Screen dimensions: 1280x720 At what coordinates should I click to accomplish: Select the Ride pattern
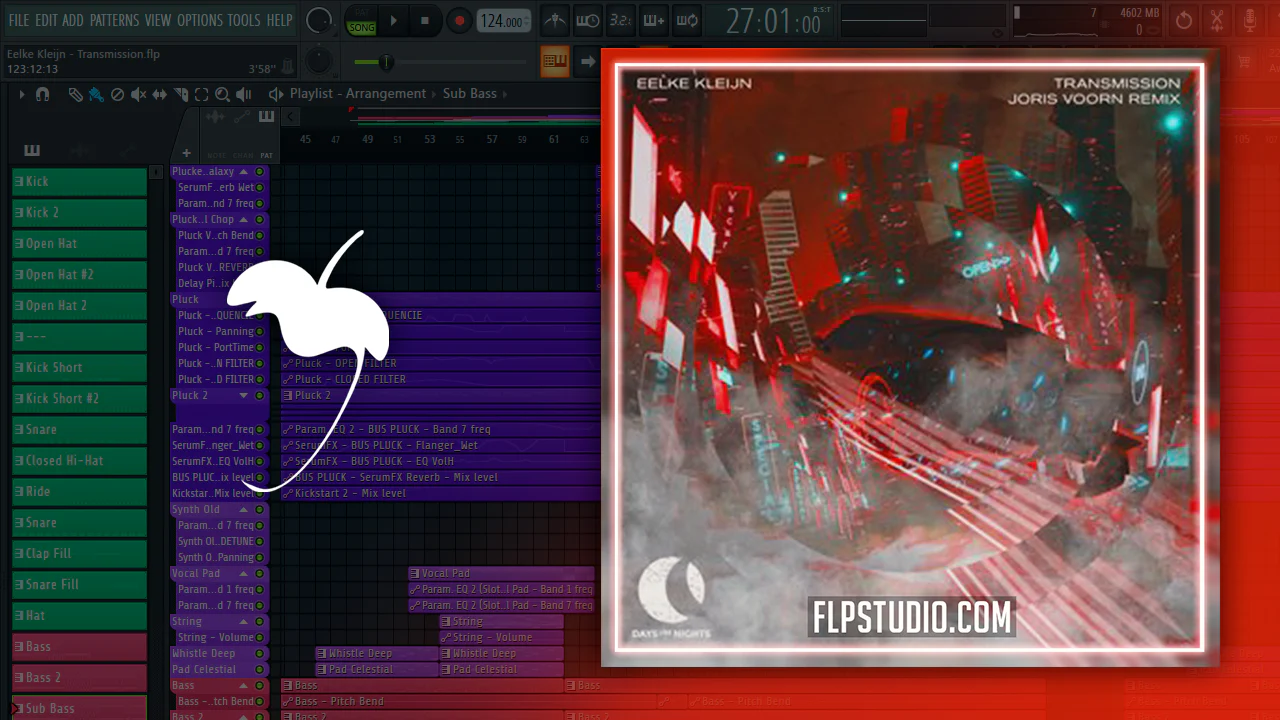tap(80, 492)
